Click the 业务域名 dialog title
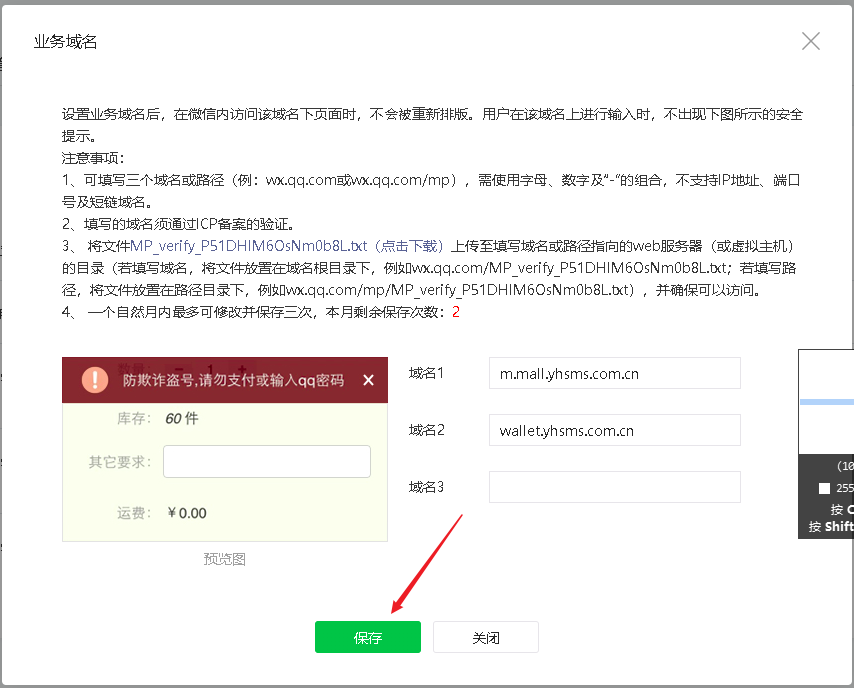This screenshot has height=688, width=854. (x=65, y=41)
